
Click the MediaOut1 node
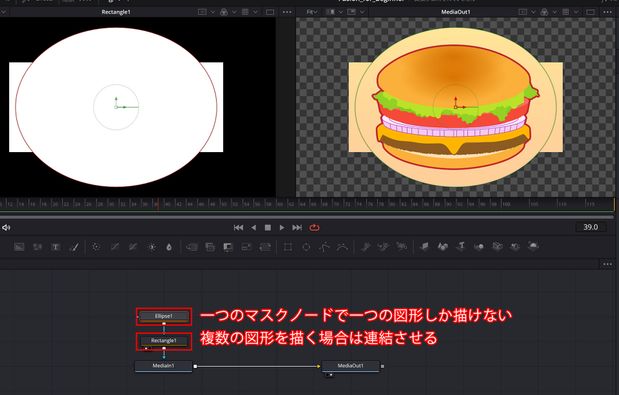(x=351, y=366)
